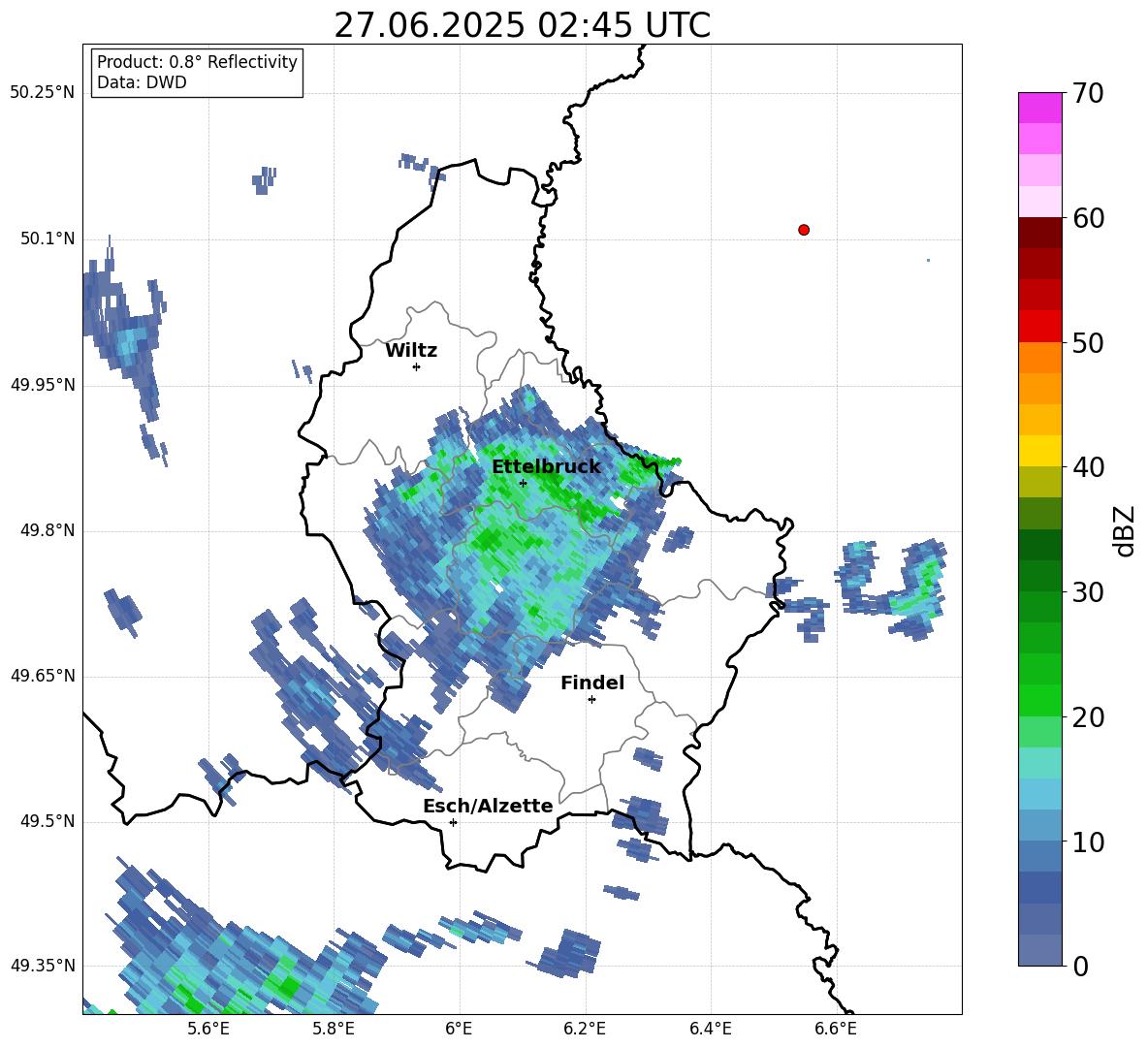Click the Esch/Alzette city label
Viewport: 1148px width, 1048px height.
pos(488,806)
